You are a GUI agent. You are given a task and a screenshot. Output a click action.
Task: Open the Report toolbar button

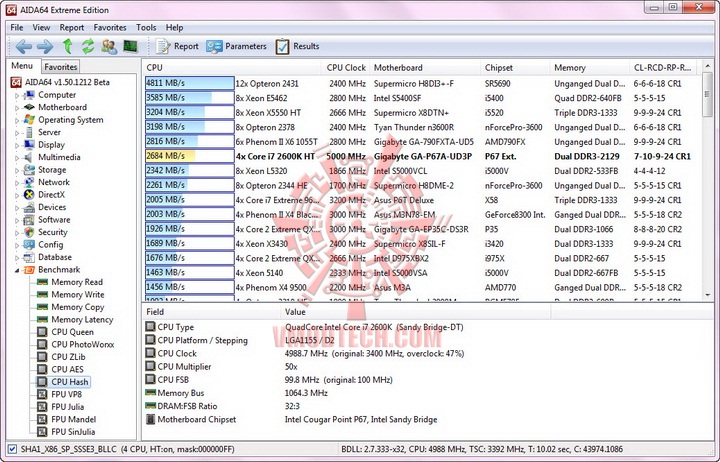[x=177, y=46]
